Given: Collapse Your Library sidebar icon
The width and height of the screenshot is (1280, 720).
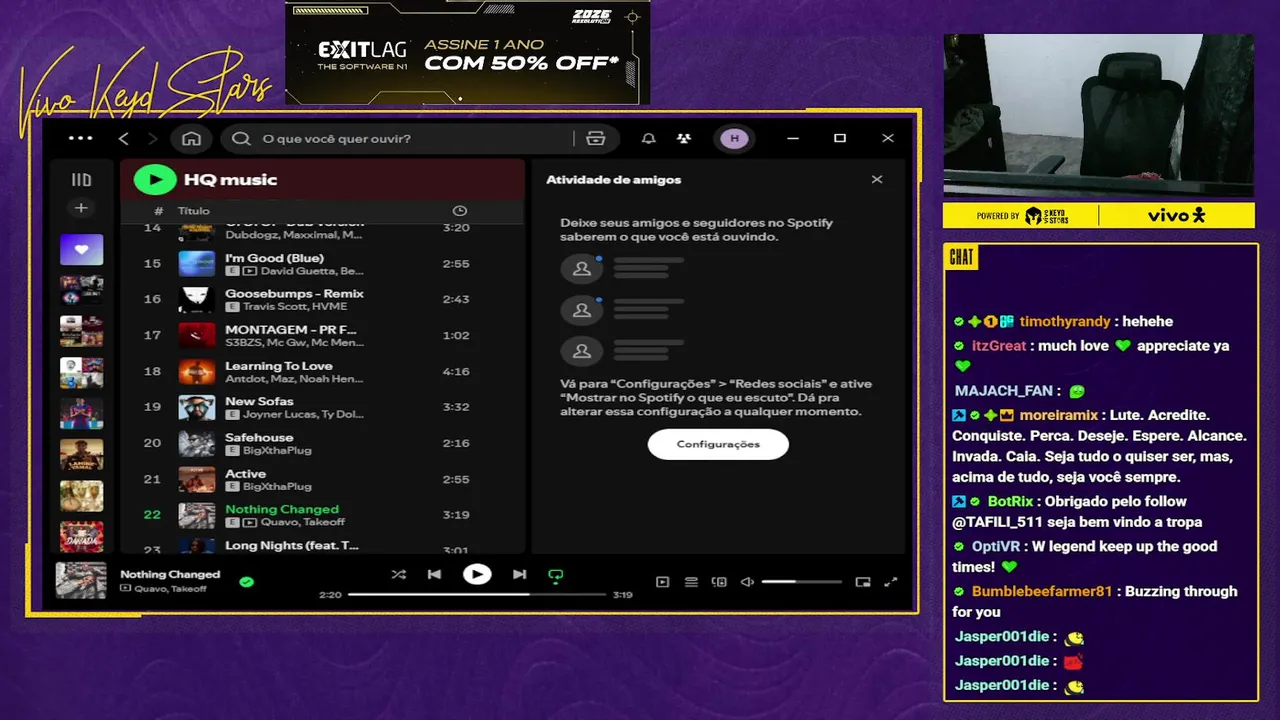Looking at the screenshot, I should tap(81, 180).
